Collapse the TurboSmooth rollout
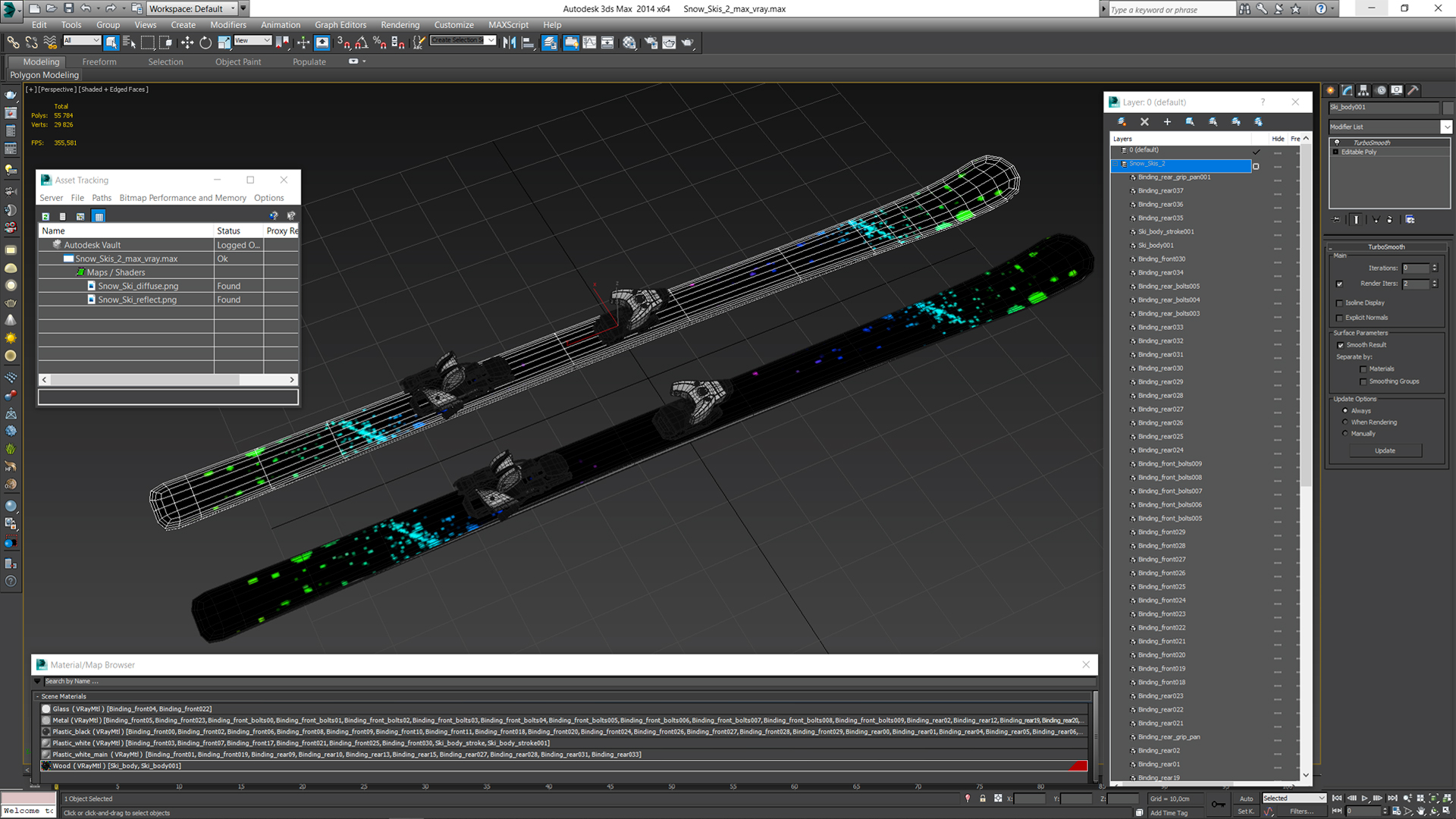 pos(1386,247)
